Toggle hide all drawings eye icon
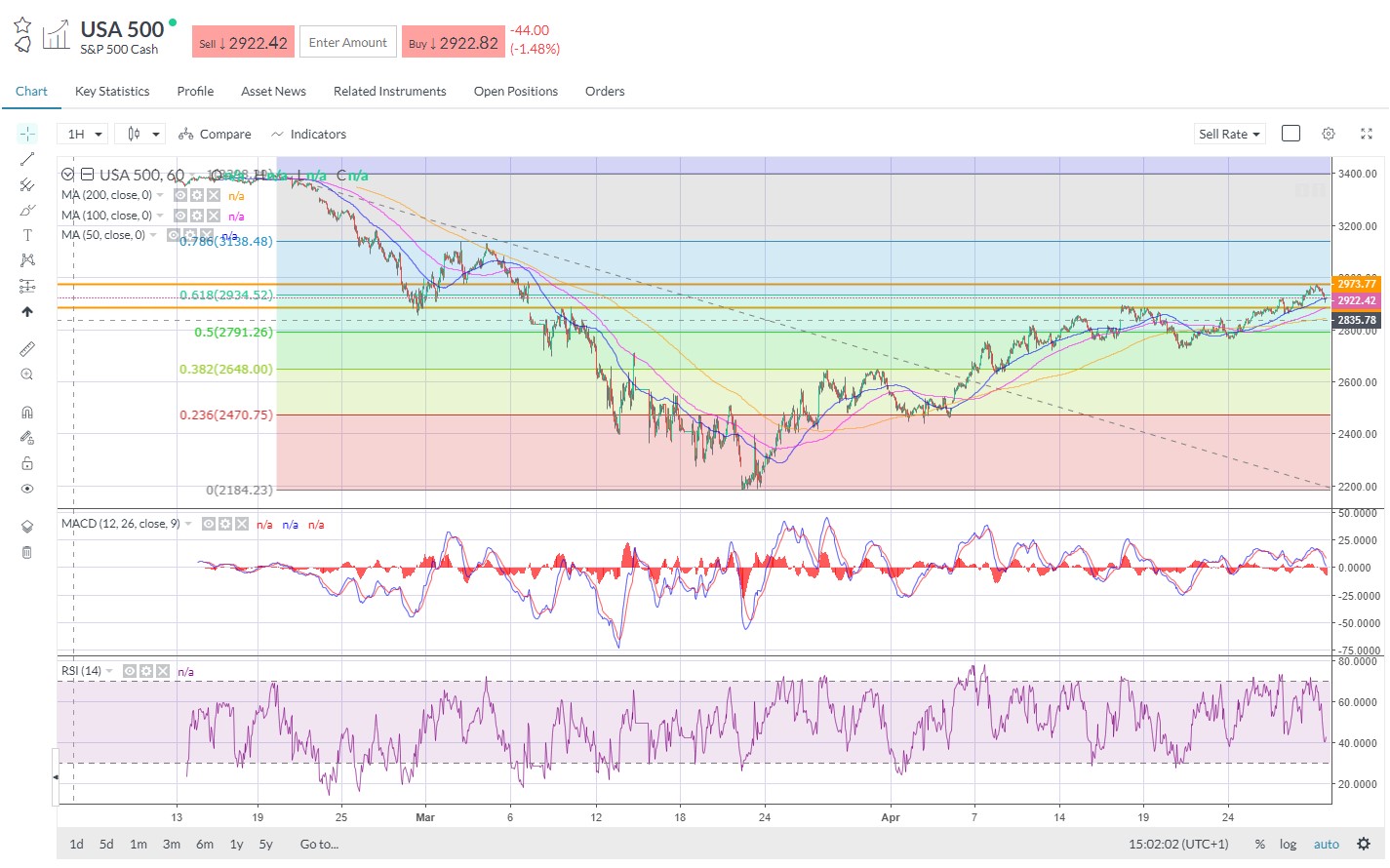The image size is (1390, 868). pos(27,489)
